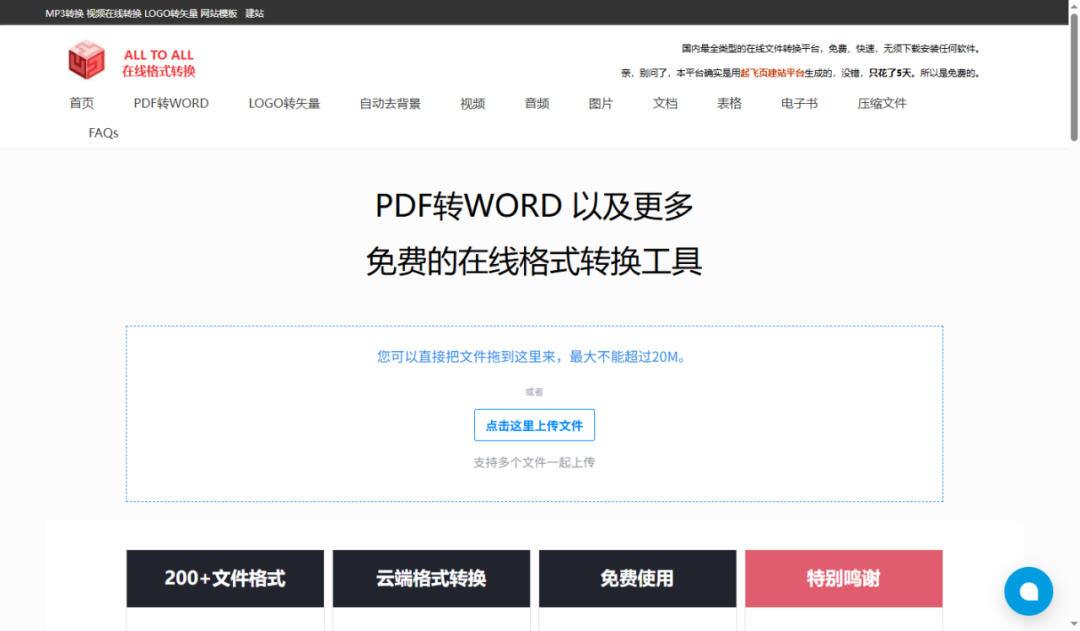The height and width of the screenshot is (631, 1080).
Task: Switch to the 音频 conversion category
Action: (x=536, y=102)
